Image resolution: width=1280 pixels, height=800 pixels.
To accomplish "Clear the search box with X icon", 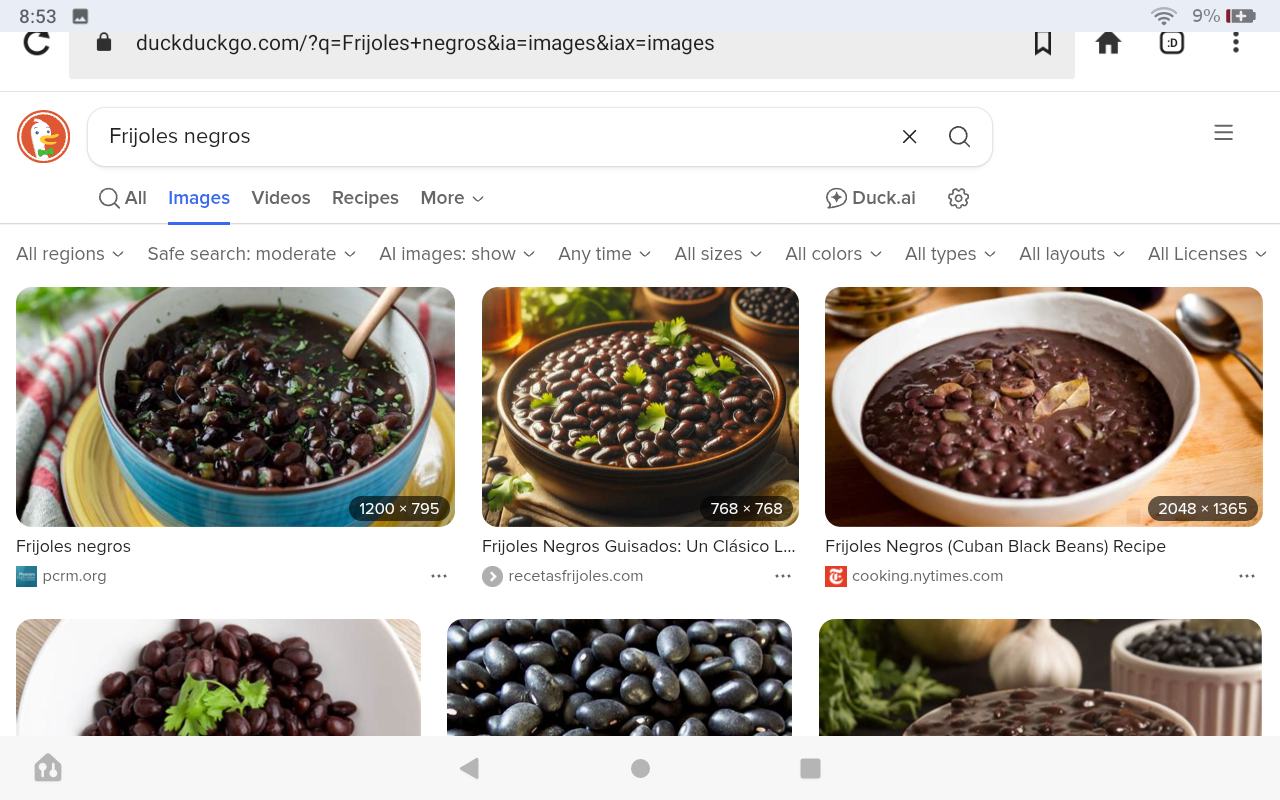I will click(x=909, y=137).
